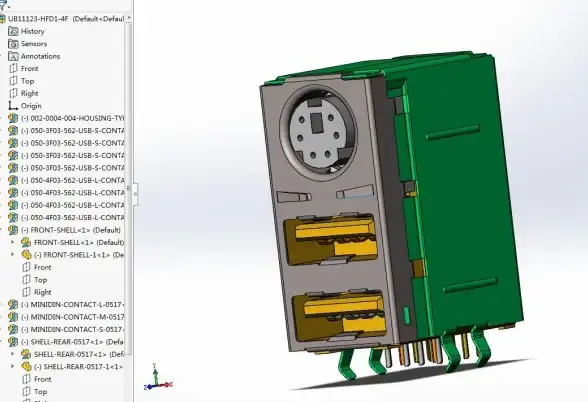Click the Annotations folder icon
The width and height of the screenshot is (588, 402).
13,56
